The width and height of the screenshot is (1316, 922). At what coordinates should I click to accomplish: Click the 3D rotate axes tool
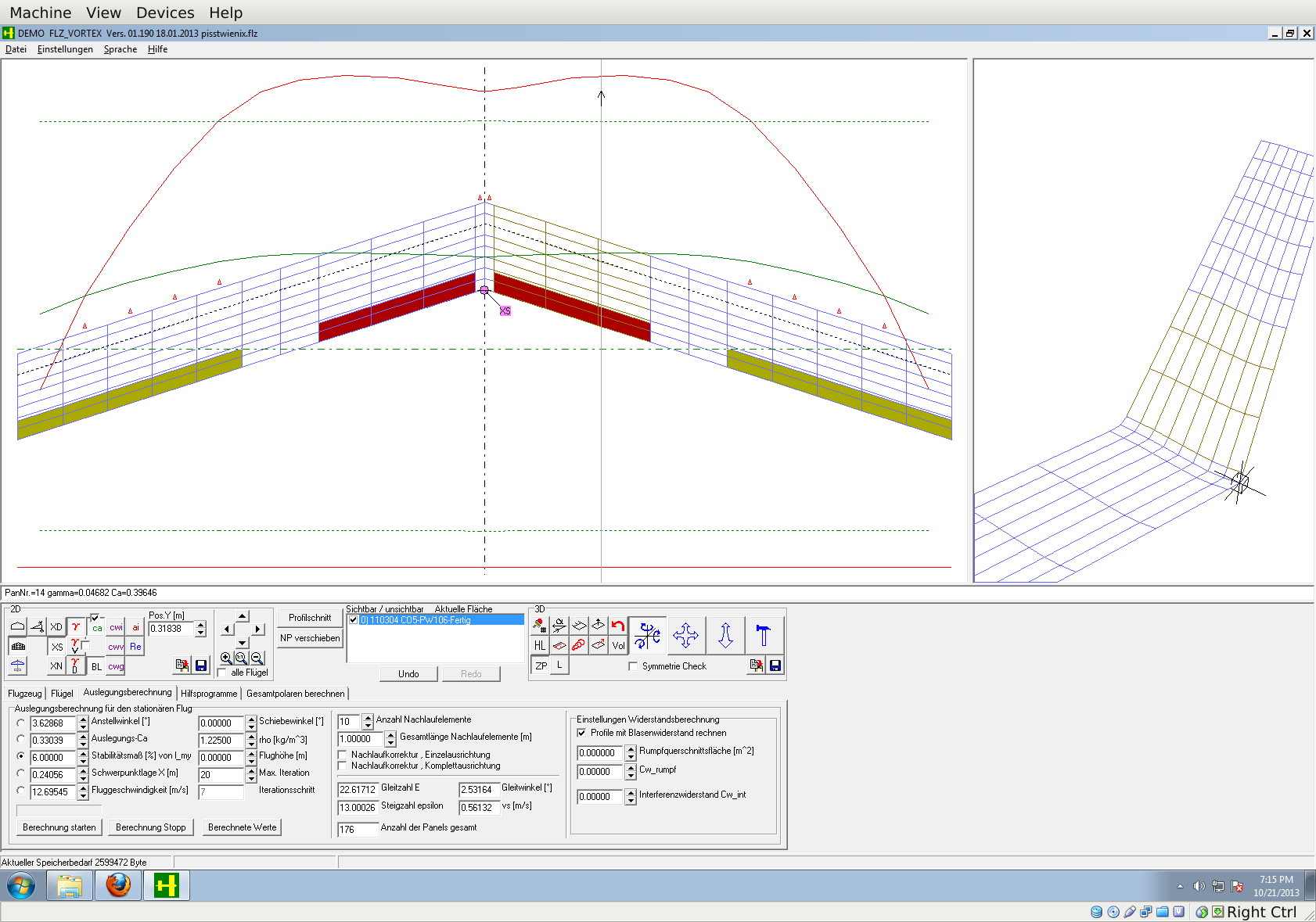pos(647,635)
